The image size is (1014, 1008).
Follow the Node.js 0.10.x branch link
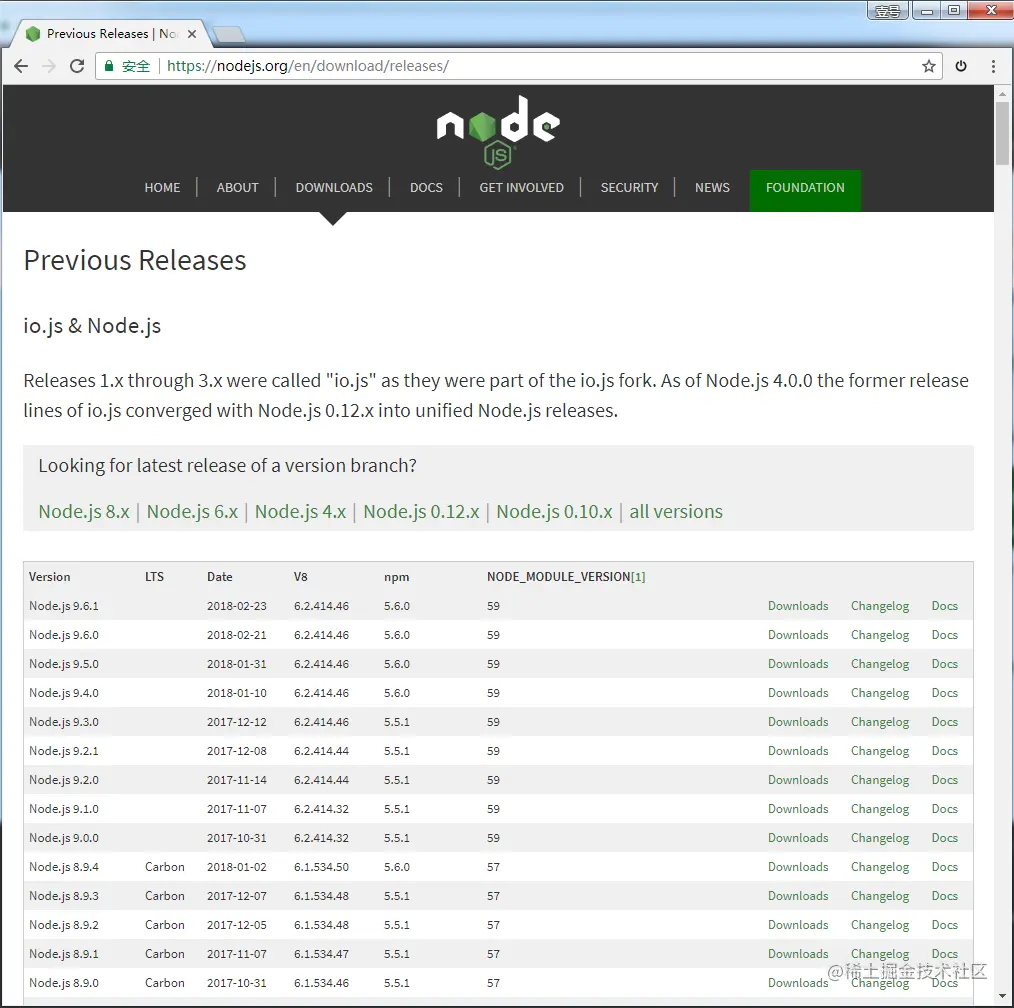[x=554, y=511]
